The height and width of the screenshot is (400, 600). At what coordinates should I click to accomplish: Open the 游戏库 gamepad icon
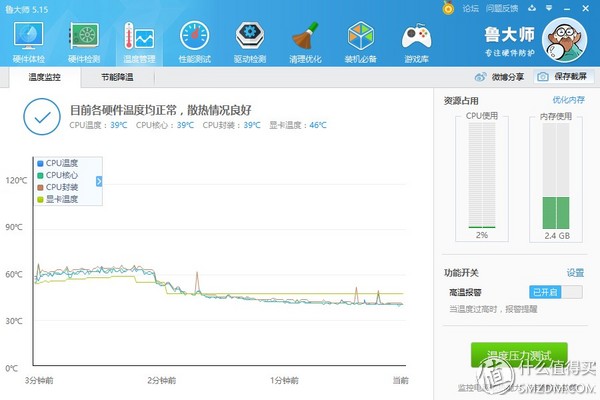(x=416, y=36)
